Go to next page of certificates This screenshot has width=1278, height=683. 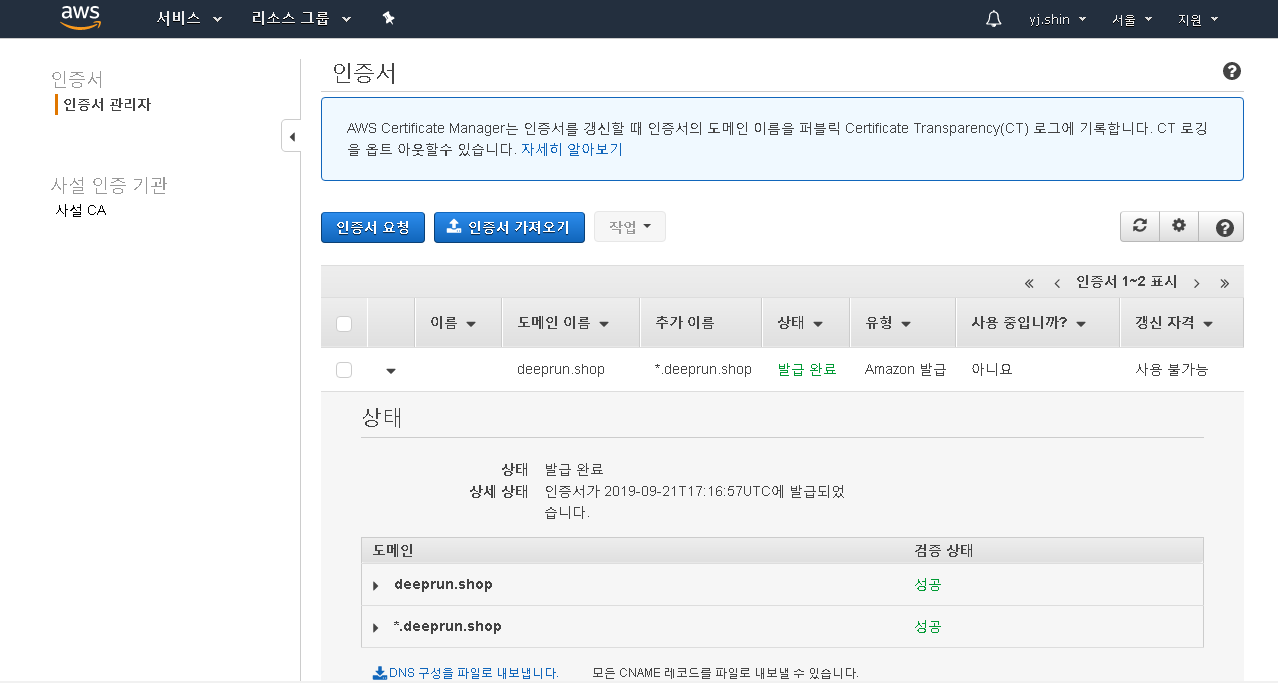1196,283
